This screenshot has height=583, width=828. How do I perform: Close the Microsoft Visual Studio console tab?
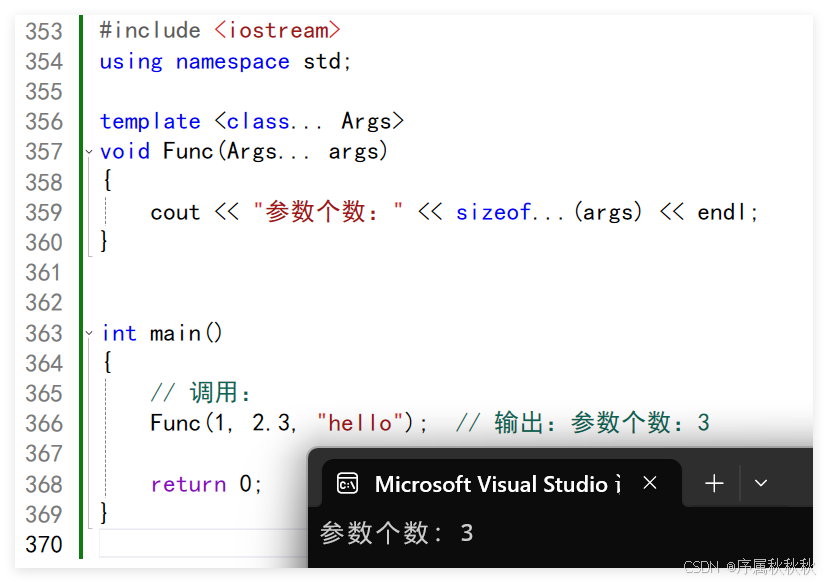tap(650, 483)
